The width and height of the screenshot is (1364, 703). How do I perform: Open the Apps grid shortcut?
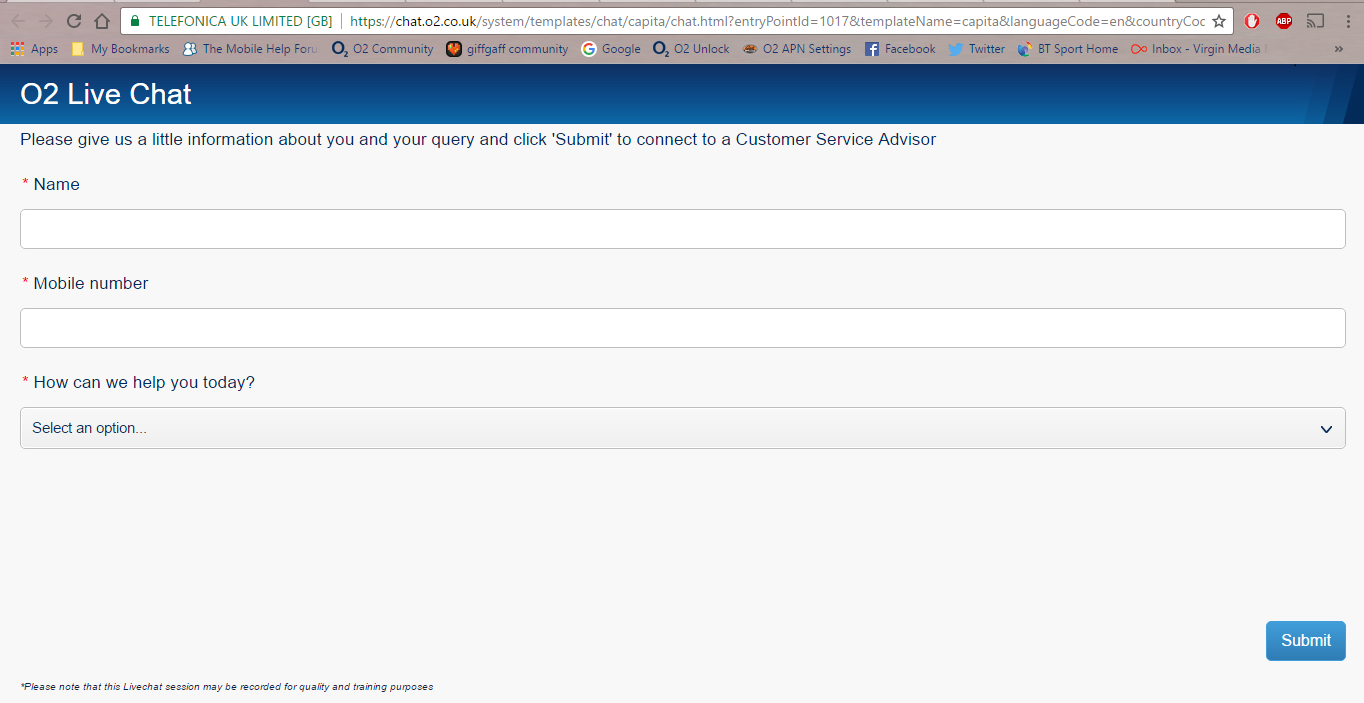[x=34, y=49]
